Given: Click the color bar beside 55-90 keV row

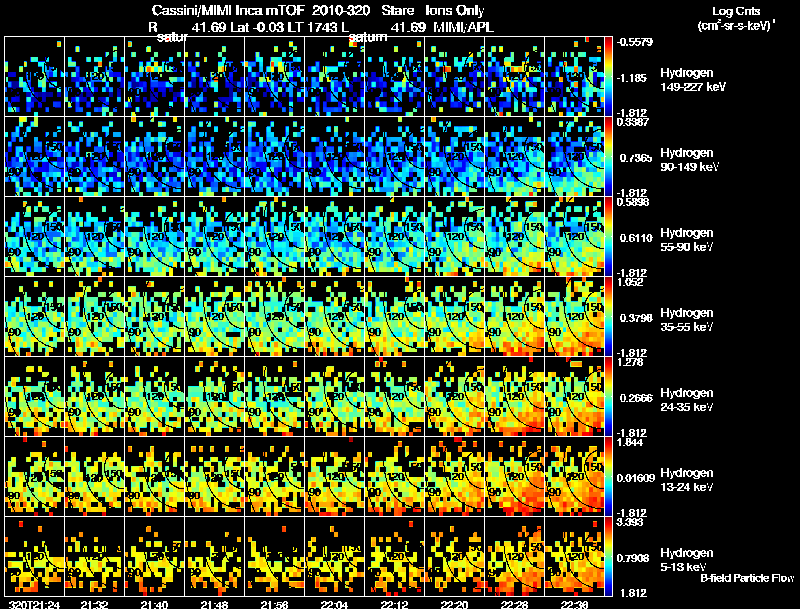Looking at the screenshot, I should pos(608,237).
